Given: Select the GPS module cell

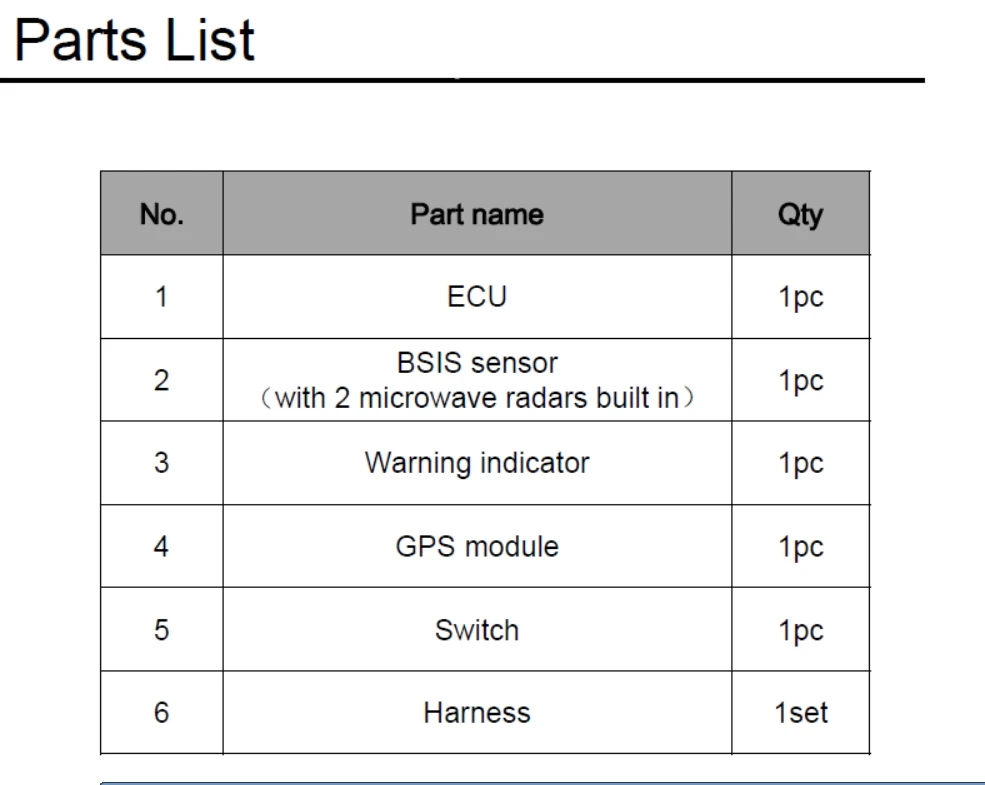Looking at the screenshot, I should (477, 547).
